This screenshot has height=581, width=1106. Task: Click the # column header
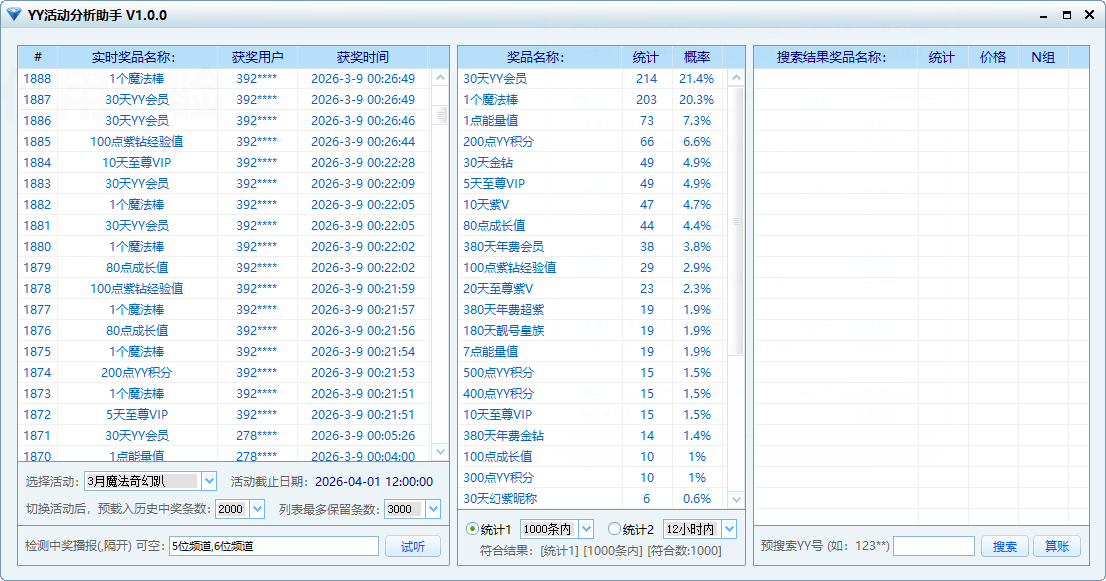tap(37, 57)
